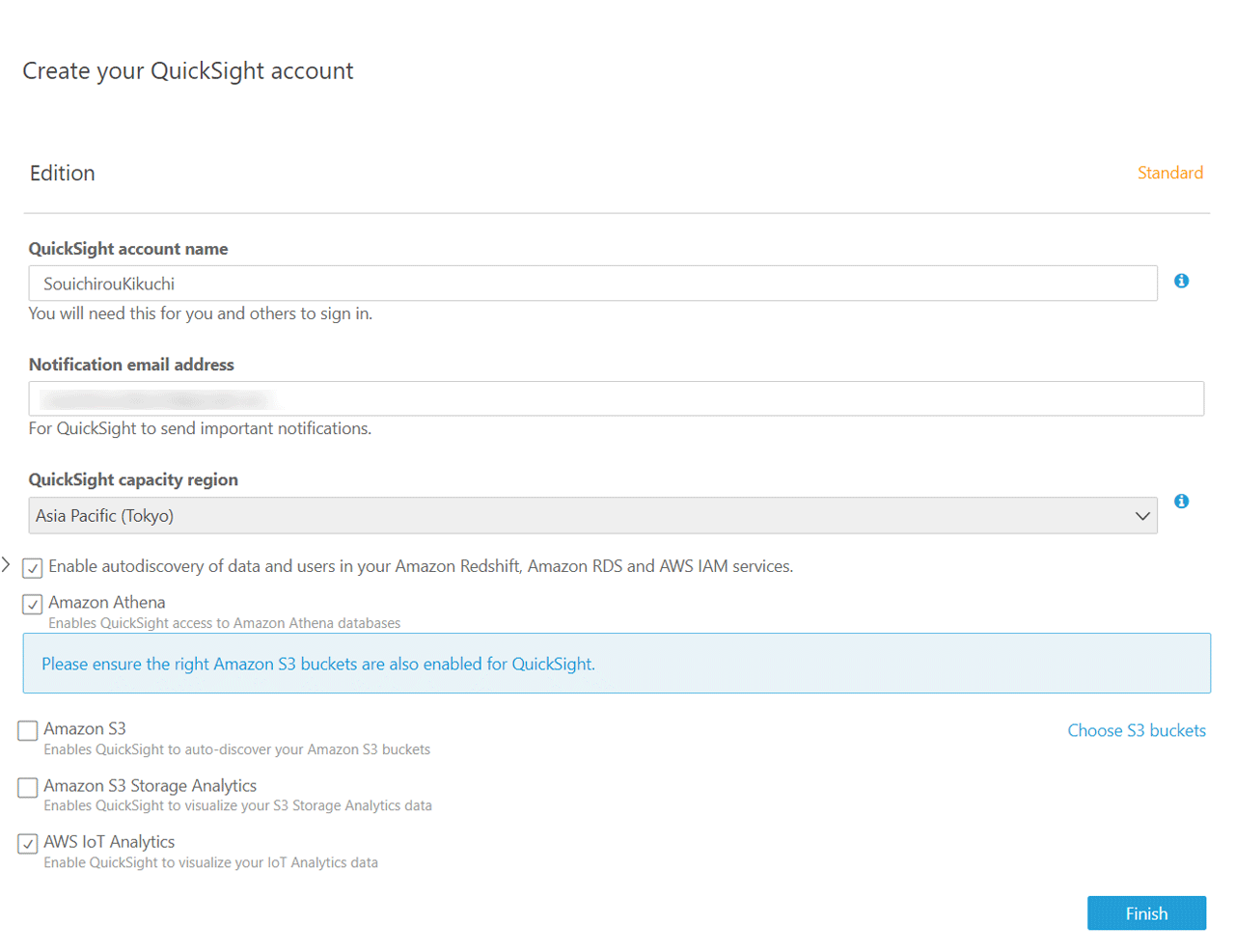Enable the Amazon S3 checkbox
This screenshot has width=1235, height=952.
(28, 730)
